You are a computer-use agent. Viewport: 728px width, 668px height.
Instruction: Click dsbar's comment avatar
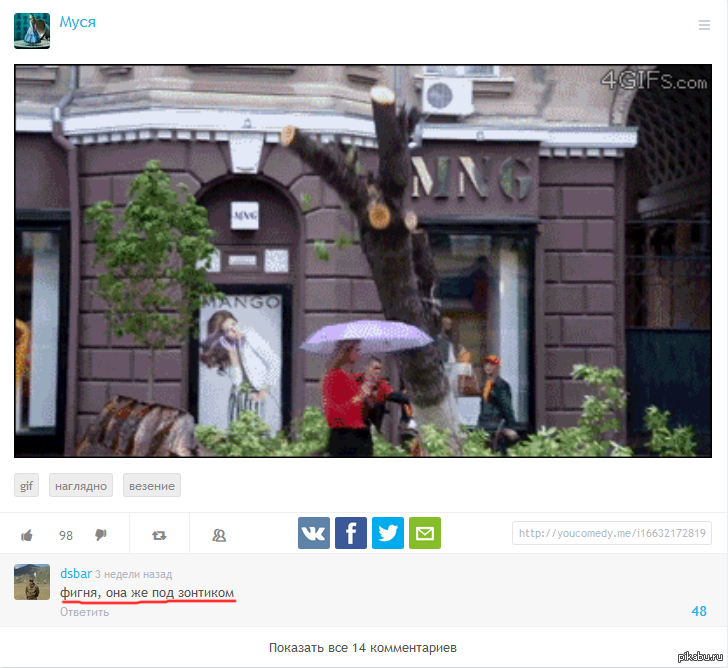(32, 582)
